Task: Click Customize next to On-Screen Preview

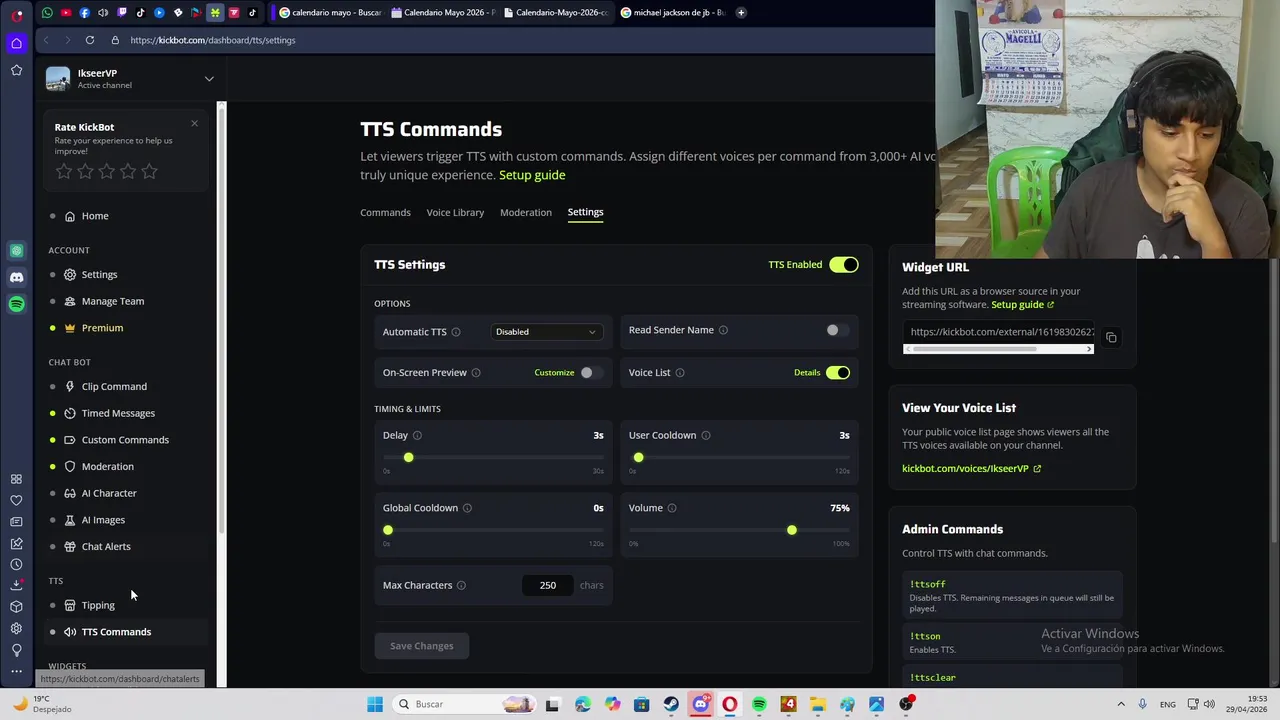Action: (x=554, y=373)
